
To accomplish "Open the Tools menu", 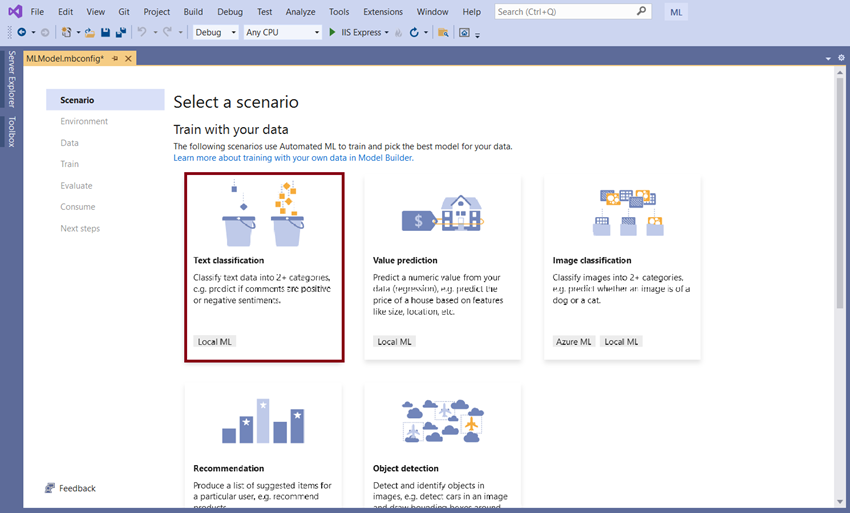I will coord(339,11).
